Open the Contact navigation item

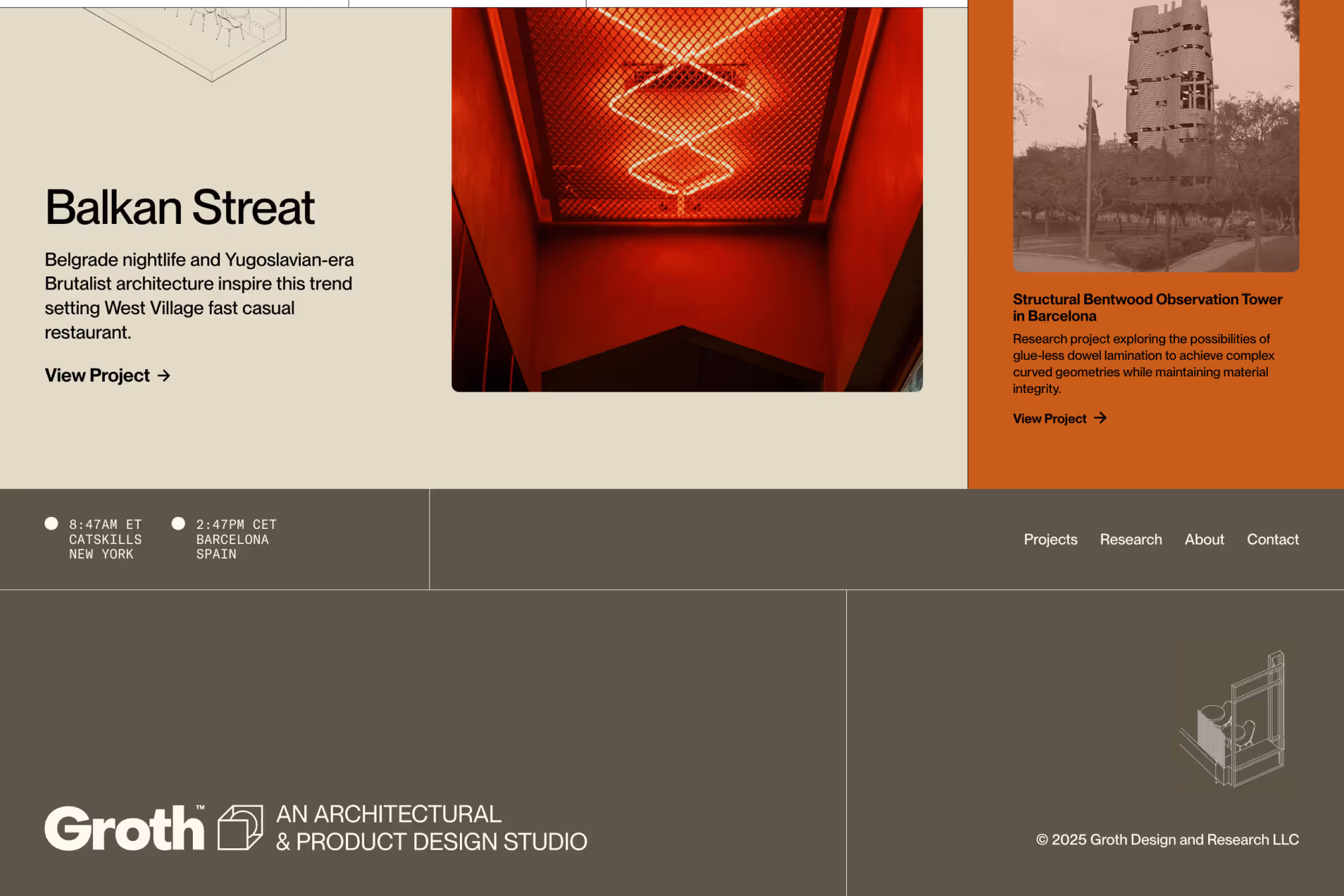[1272, 539]
